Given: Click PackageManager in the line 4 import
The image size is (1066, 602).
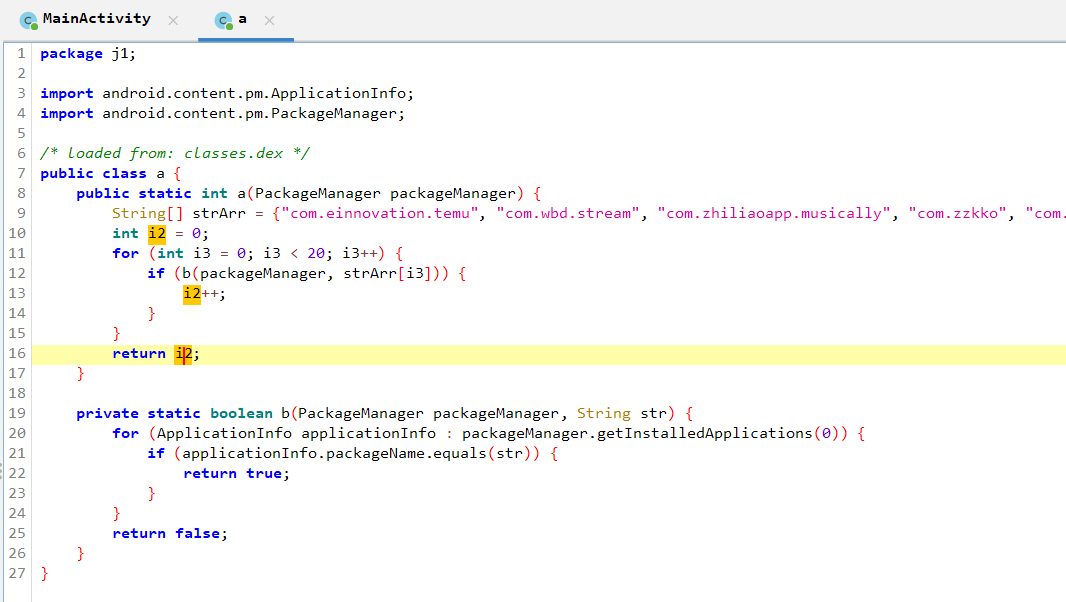Looking at the screenshot, I should pyautogui.click(x=346, y=113).
